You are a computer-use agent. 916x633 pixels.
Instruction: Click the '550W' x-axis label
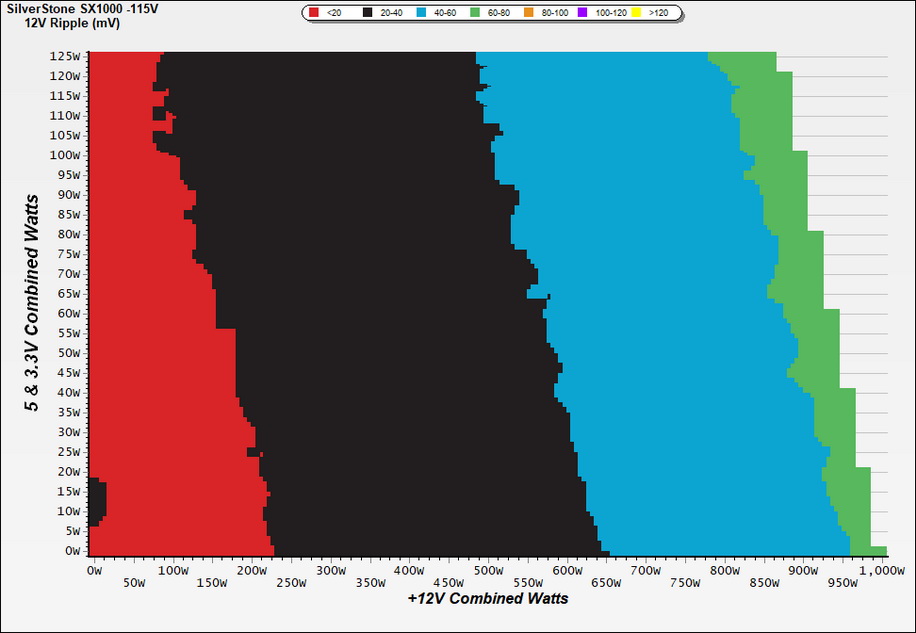(x=528, y=583)
